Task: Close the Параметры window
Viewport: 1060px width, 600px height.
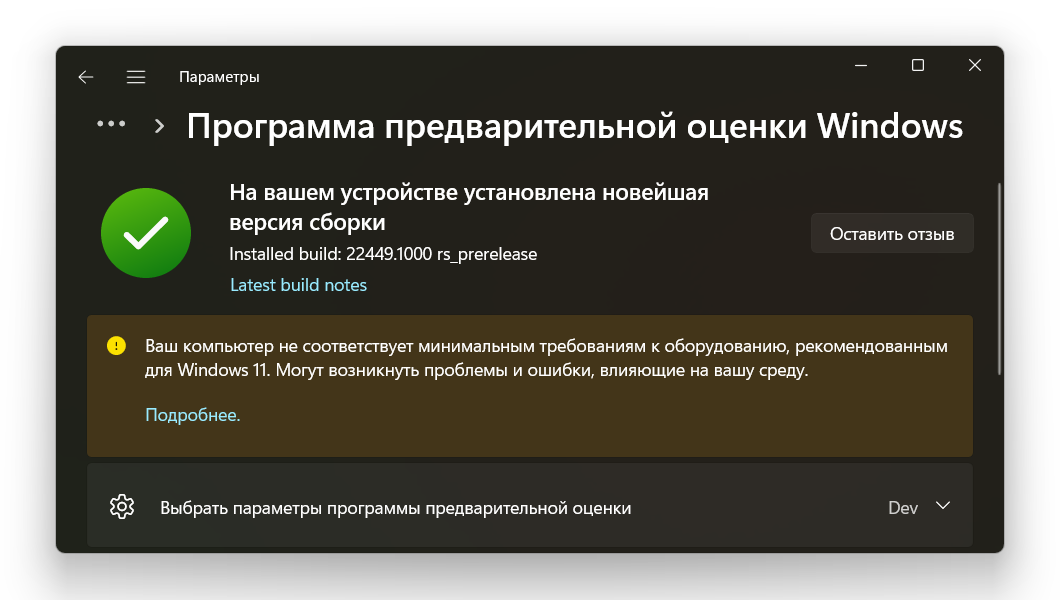Action: click(975, 66)
